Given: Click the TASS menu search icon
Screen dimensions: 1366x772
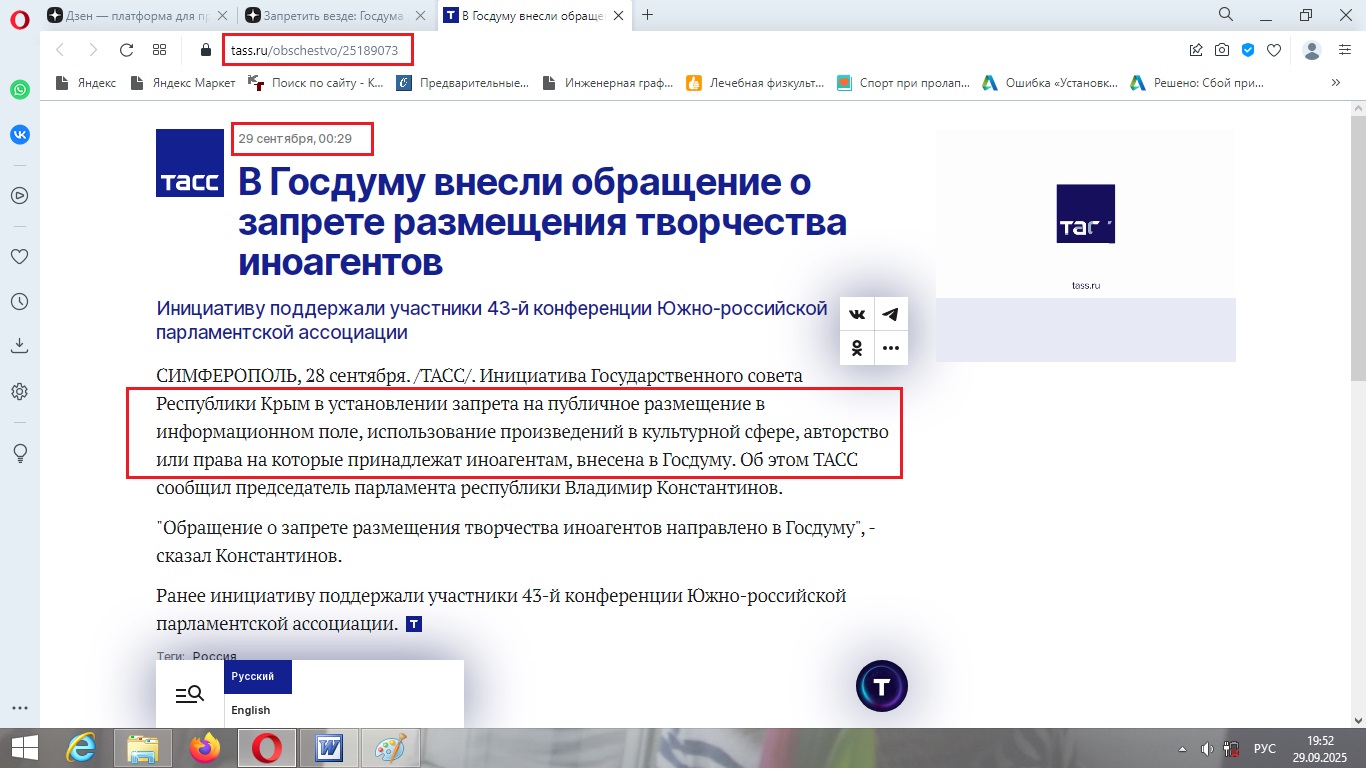Looking at the screenshot, I should click(x=190, y=694).
